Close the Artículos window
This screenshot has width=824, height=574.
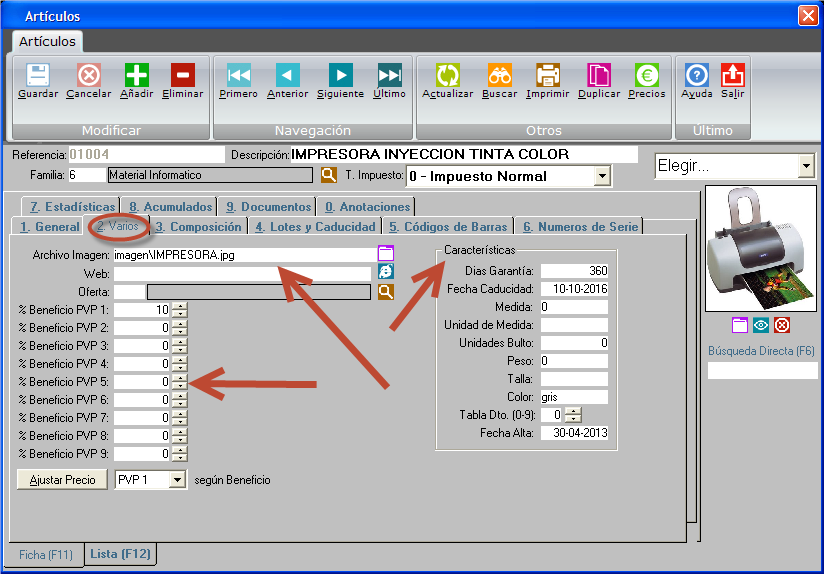point(808,15)
